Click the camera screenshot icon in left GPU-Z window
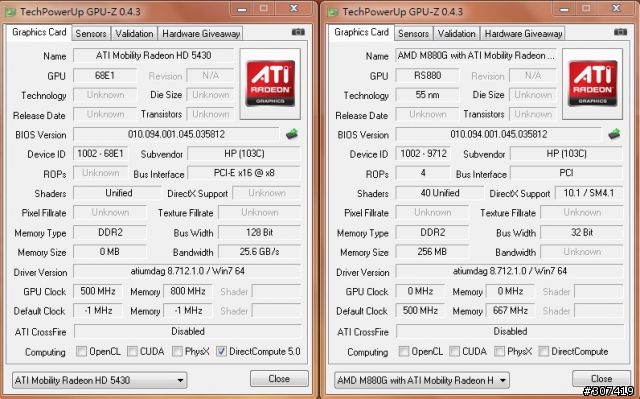Screen dimensions: 640x399 pyautogui.click(x=298, y=32)
